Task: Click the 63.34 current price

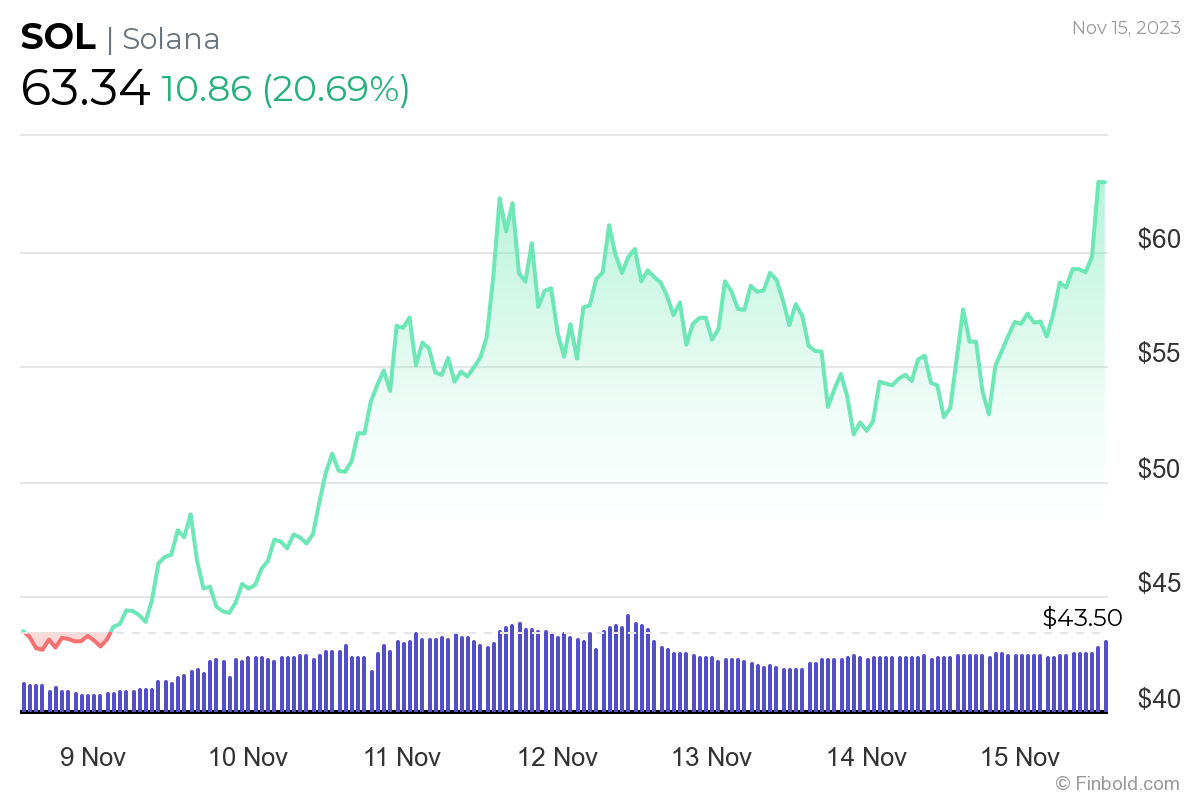Action: 85,90
